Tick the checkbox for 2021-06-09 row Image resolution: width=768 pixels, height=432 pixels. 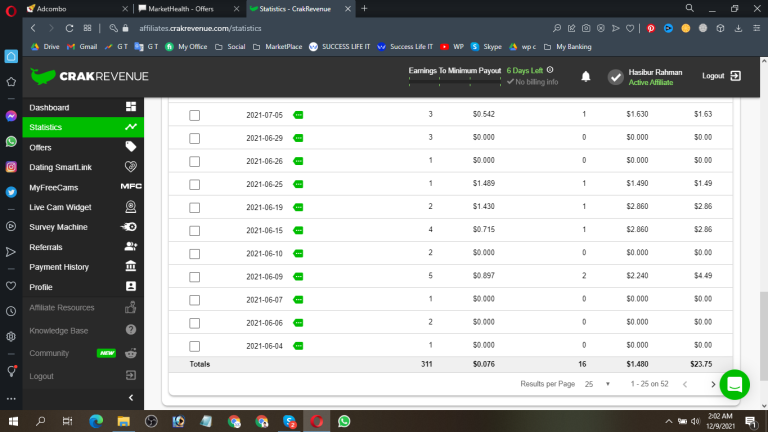[194, 277]
